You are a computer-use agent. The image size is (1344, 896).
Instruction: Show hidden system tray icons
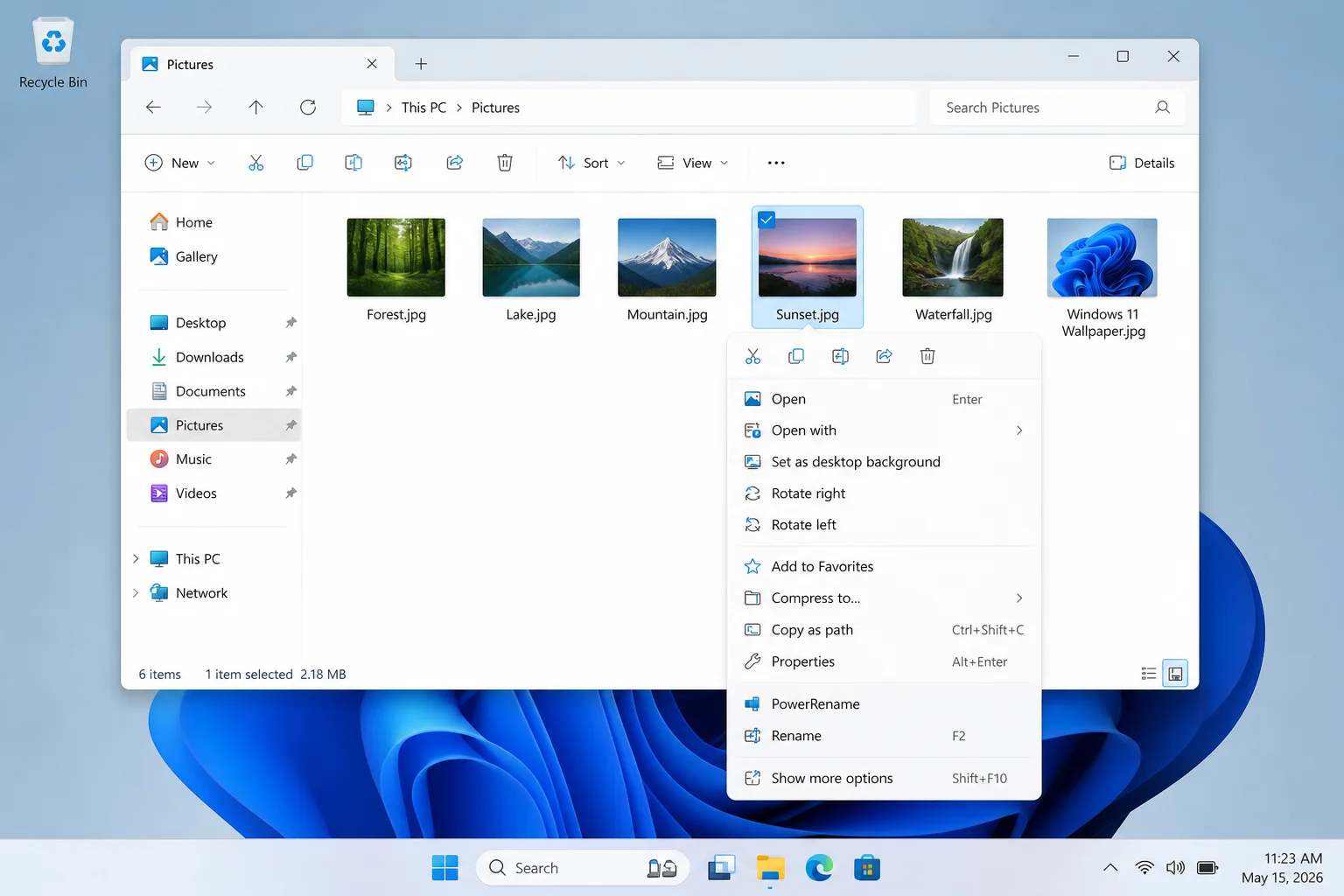(x=1110, y=868)
